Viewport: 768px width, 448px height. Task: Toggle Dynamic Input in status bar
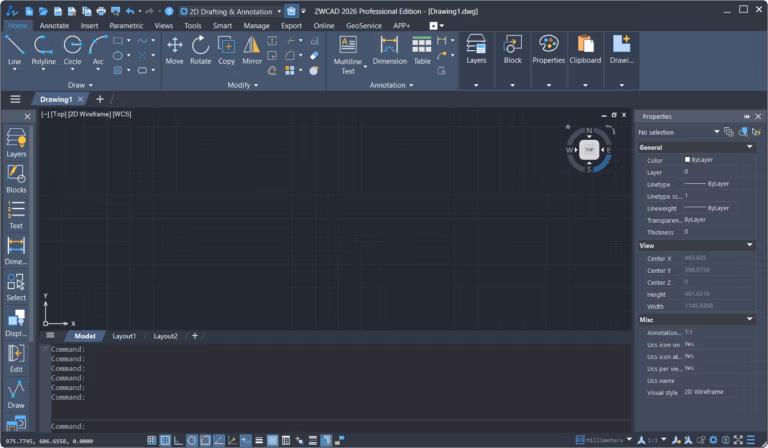pos(245,440)
